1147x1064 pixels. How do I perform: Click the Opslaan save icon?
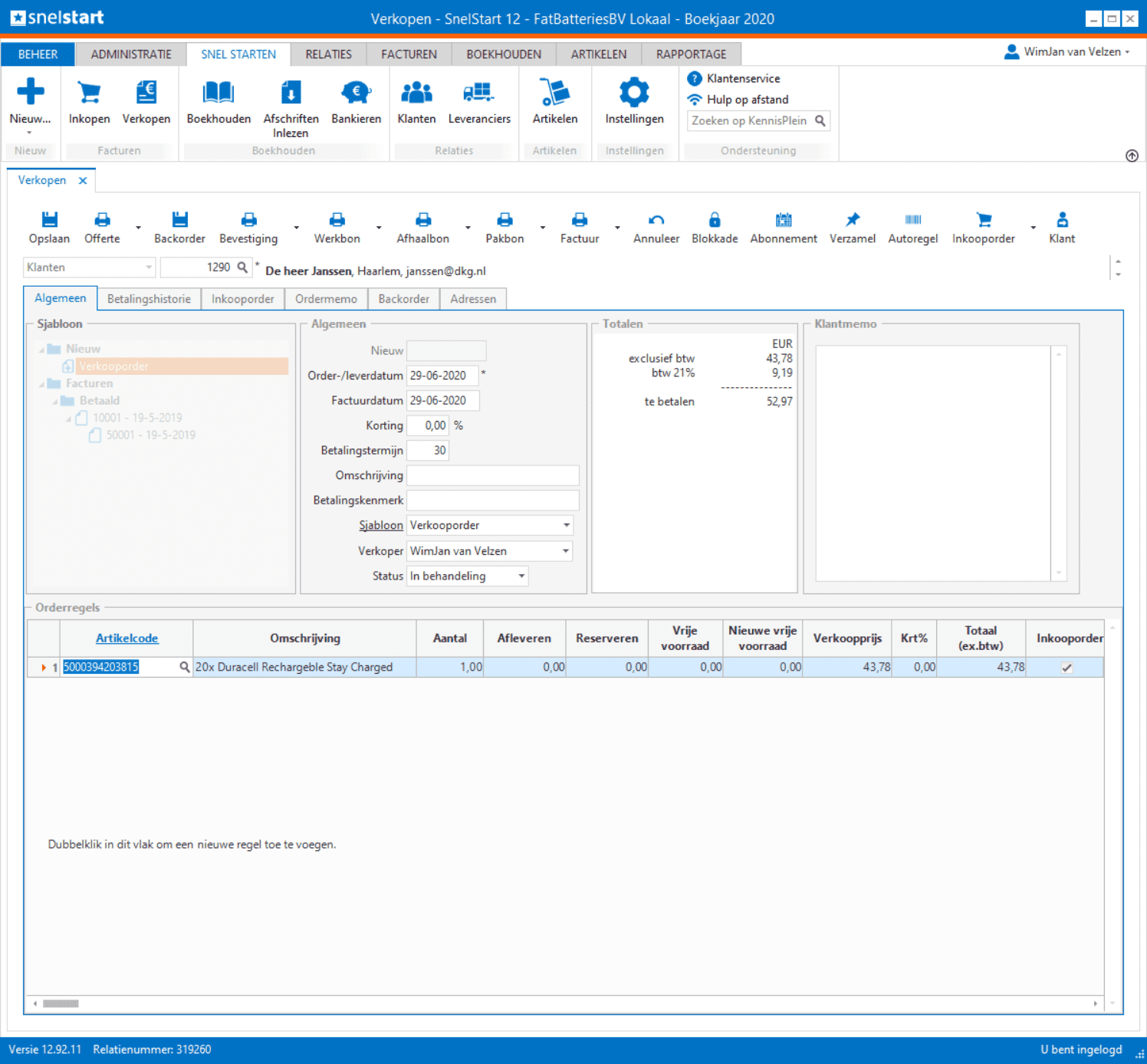(x=49, y=220)
